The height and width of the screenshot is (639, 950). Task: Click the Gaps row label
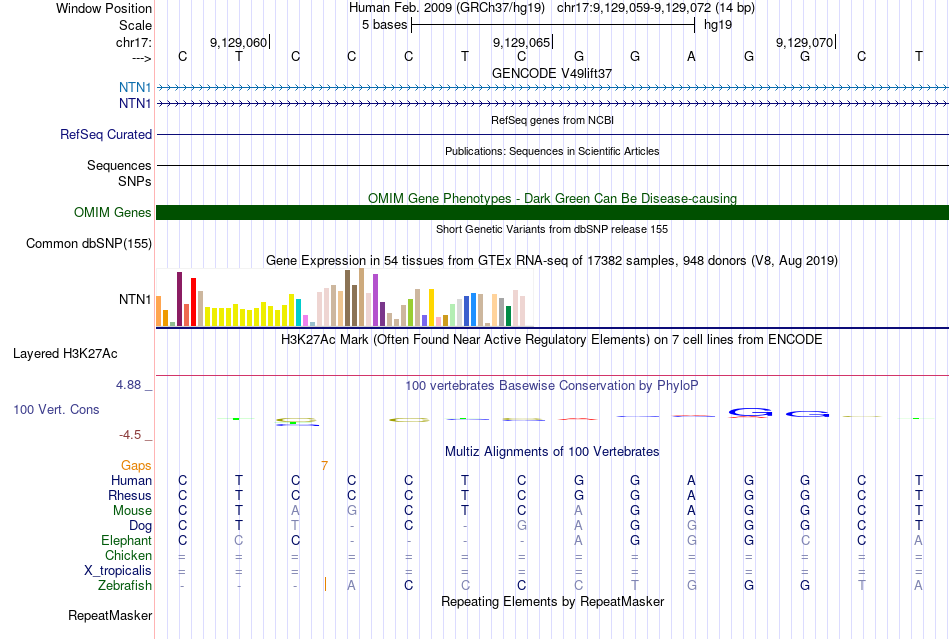(x=136, y=465)
